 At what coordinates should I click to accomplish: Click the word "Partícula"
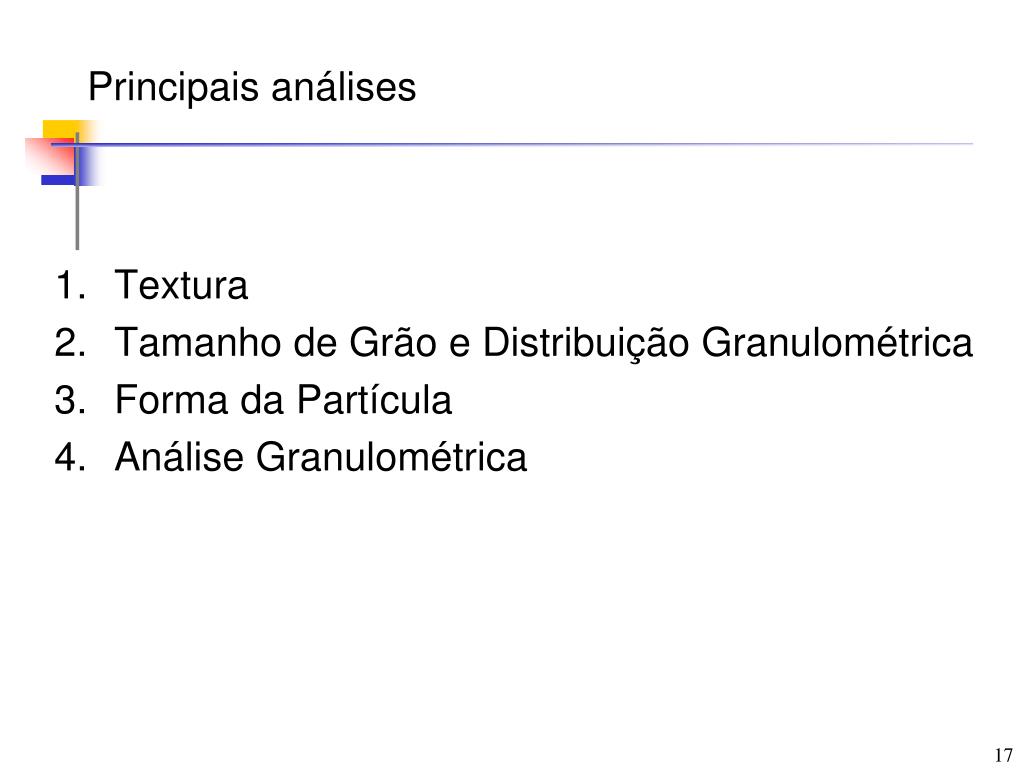[x=374, y=399]
